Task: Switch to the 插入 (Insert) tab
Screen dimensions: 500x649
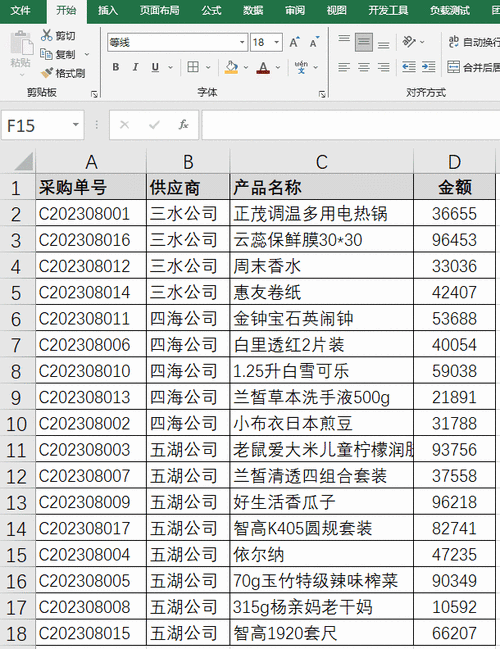Action: pos(108,10)
